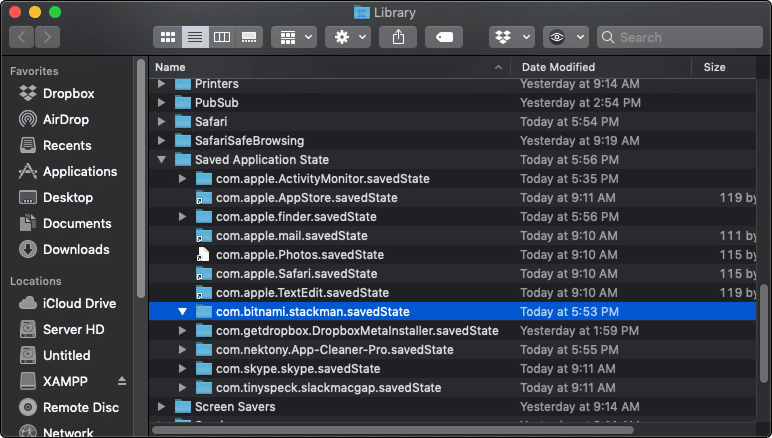Switch to icon view in toolbar
Image resolution: width=772 pixels, height=438 pixels.
pyautogui.click(x=168, y=37)
